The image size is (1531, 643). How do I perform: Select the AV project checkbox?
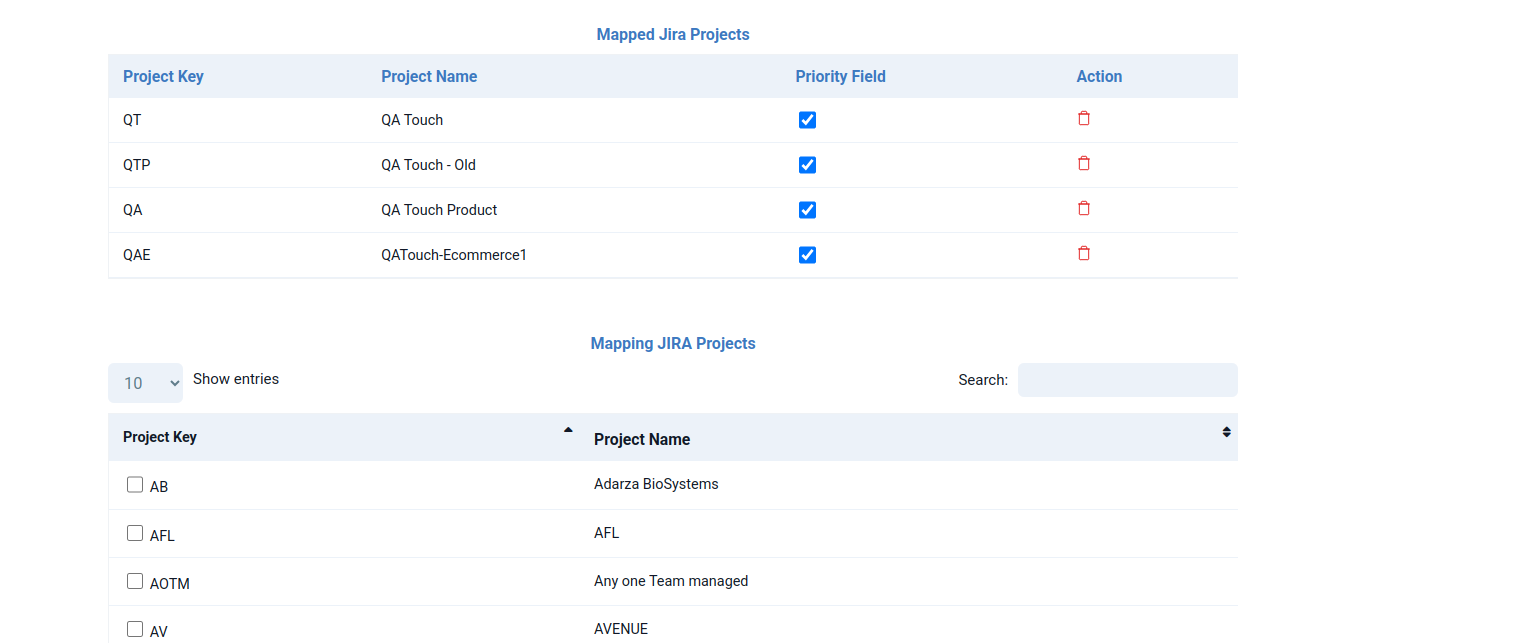135,629
